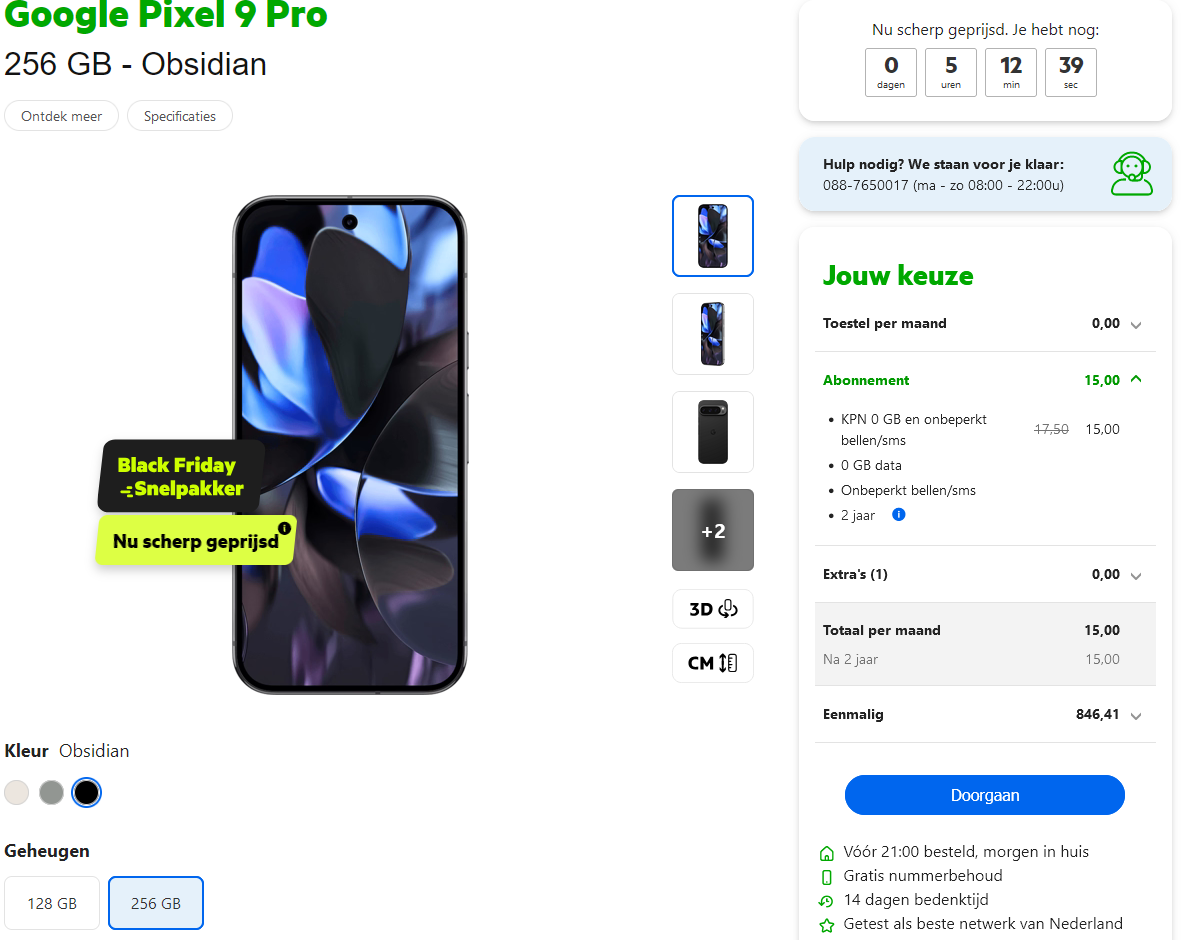Open the 3D phone viewer

point(712,609)
